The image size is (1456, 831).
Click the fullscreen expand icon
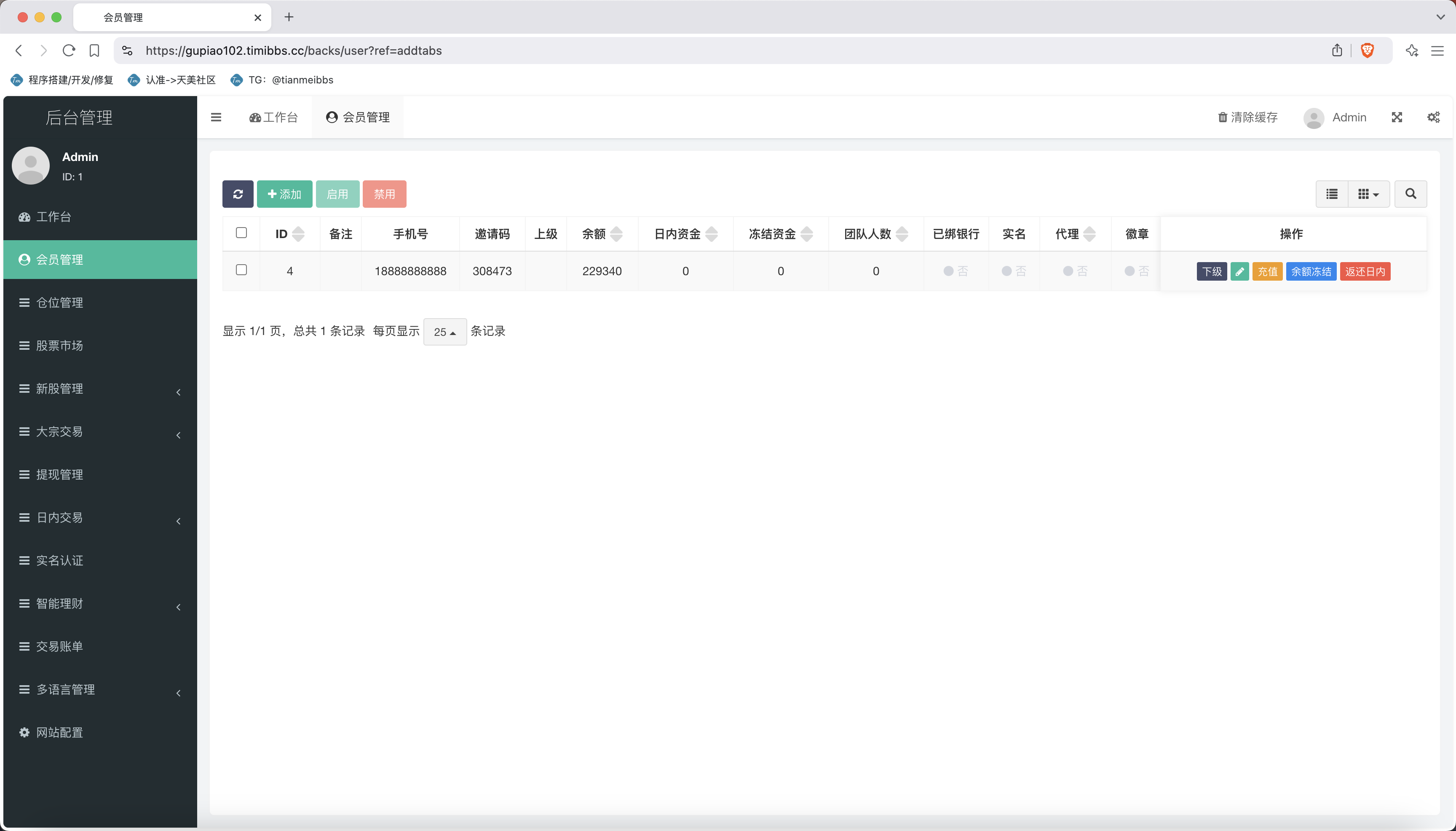[1397, 117]
